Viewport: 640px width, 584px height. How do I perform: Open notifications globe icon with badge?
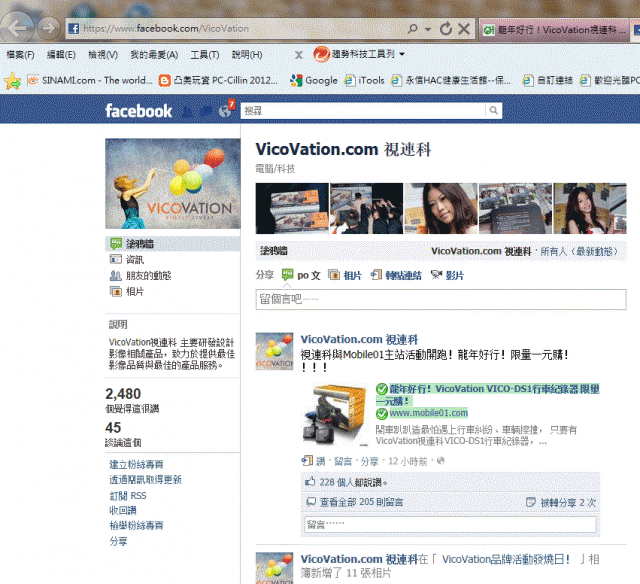point(225,111)
